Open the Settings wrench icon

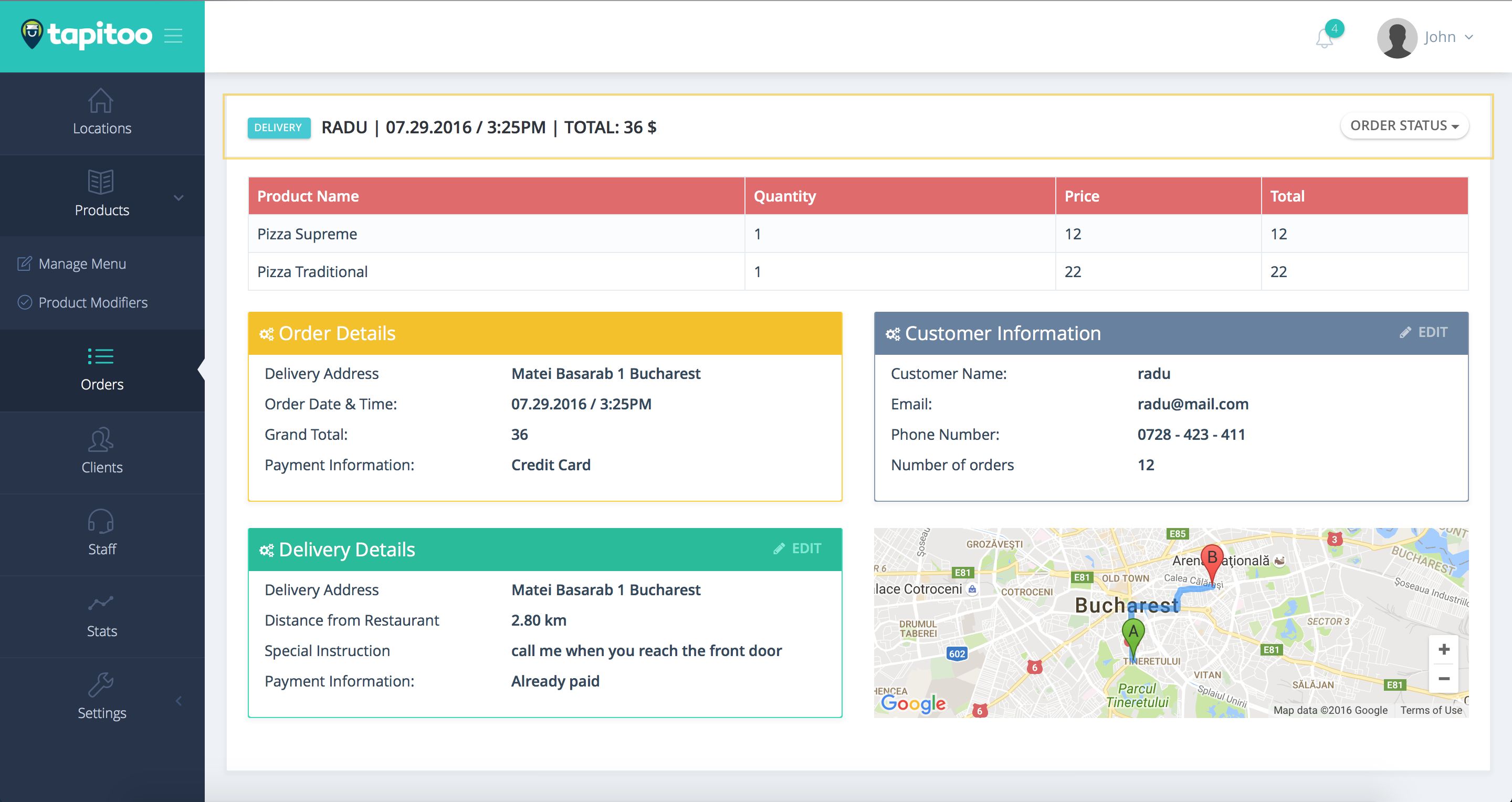pos(101,684)
